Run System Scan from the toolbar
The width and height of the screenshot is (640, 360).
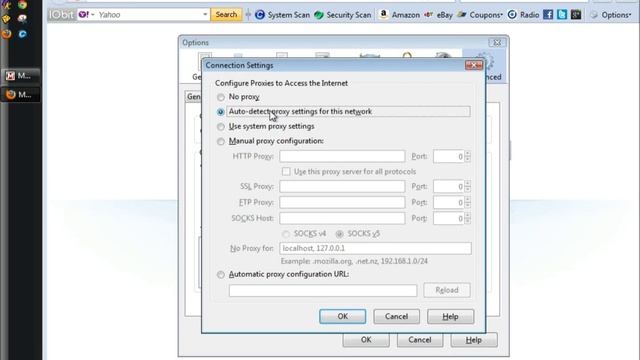click(282, 15)
